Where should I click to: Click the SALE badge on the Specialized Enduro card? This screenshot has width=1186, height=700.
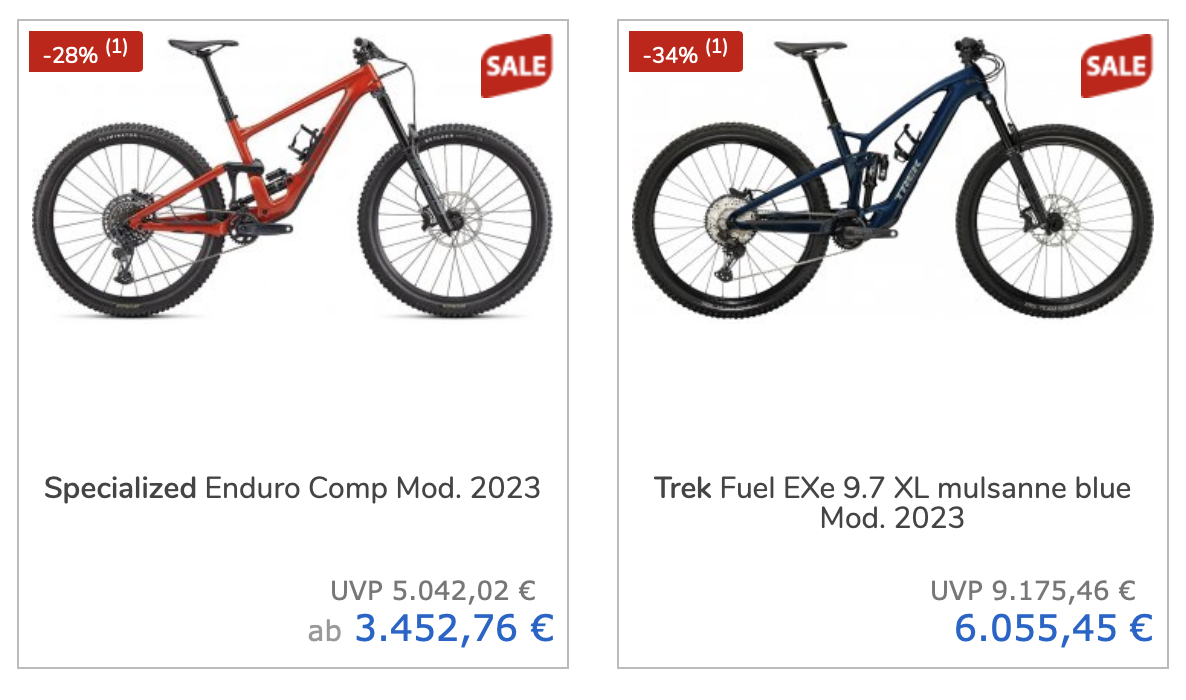tap(516, 66)
